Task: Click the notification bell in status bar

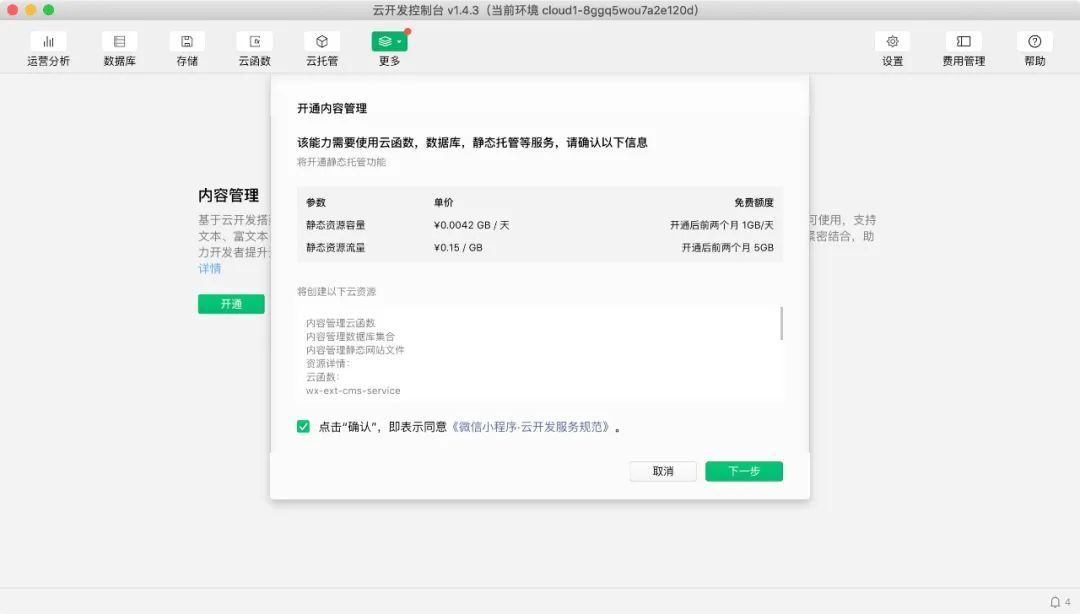Action: 1055,602
